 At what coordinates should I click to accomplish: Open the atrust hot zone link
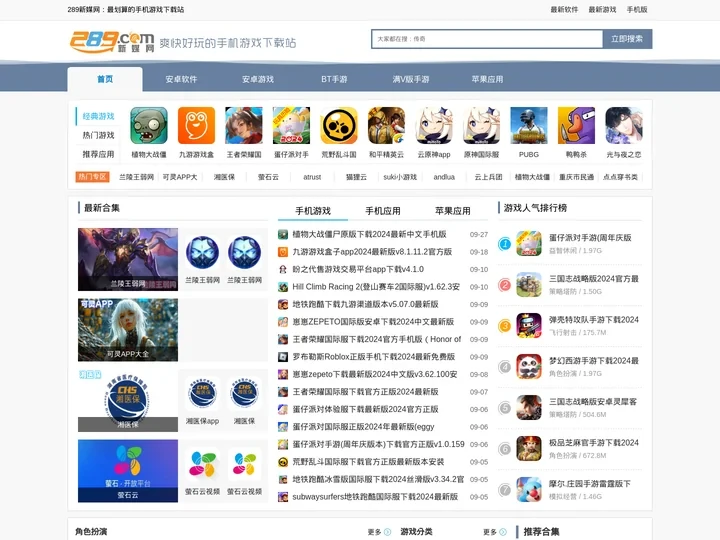(312, 177)
